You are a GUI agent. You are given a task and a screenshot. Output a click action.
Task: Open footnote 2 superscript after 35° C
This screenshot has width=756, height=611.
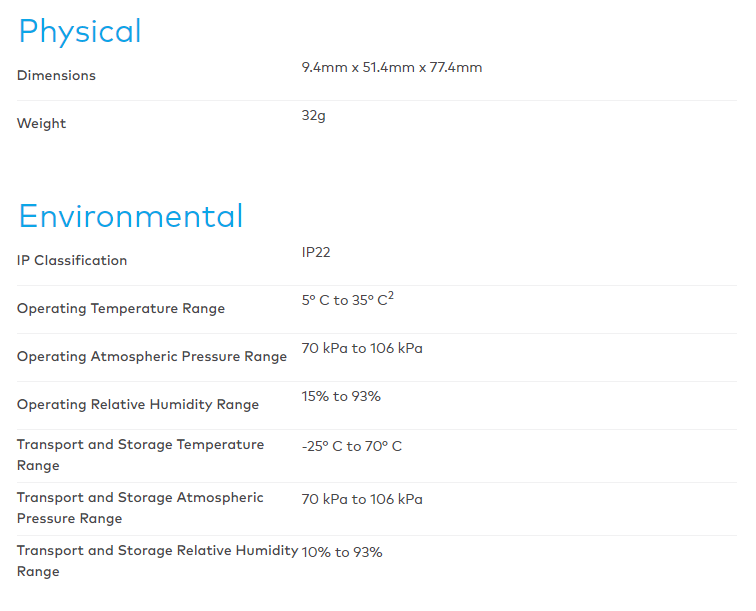pyautogui.click(x=391, y=296)
